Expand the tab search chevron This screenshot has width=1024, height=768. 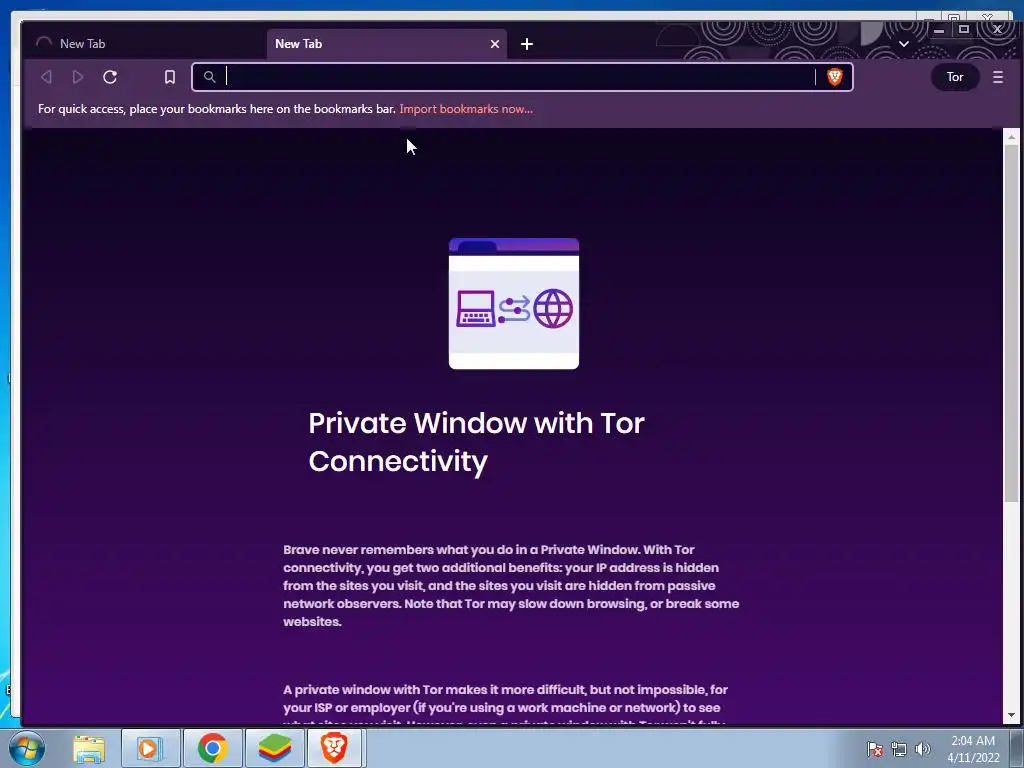tap(904, 44)
